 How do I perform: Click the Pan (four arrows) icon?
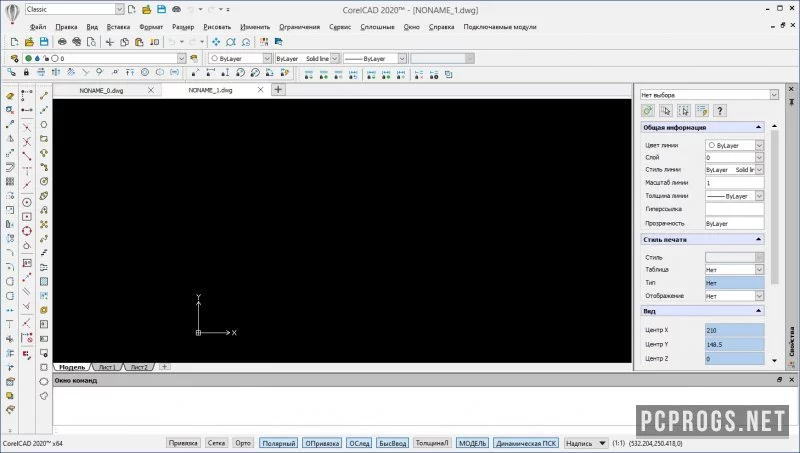[216, 42]
